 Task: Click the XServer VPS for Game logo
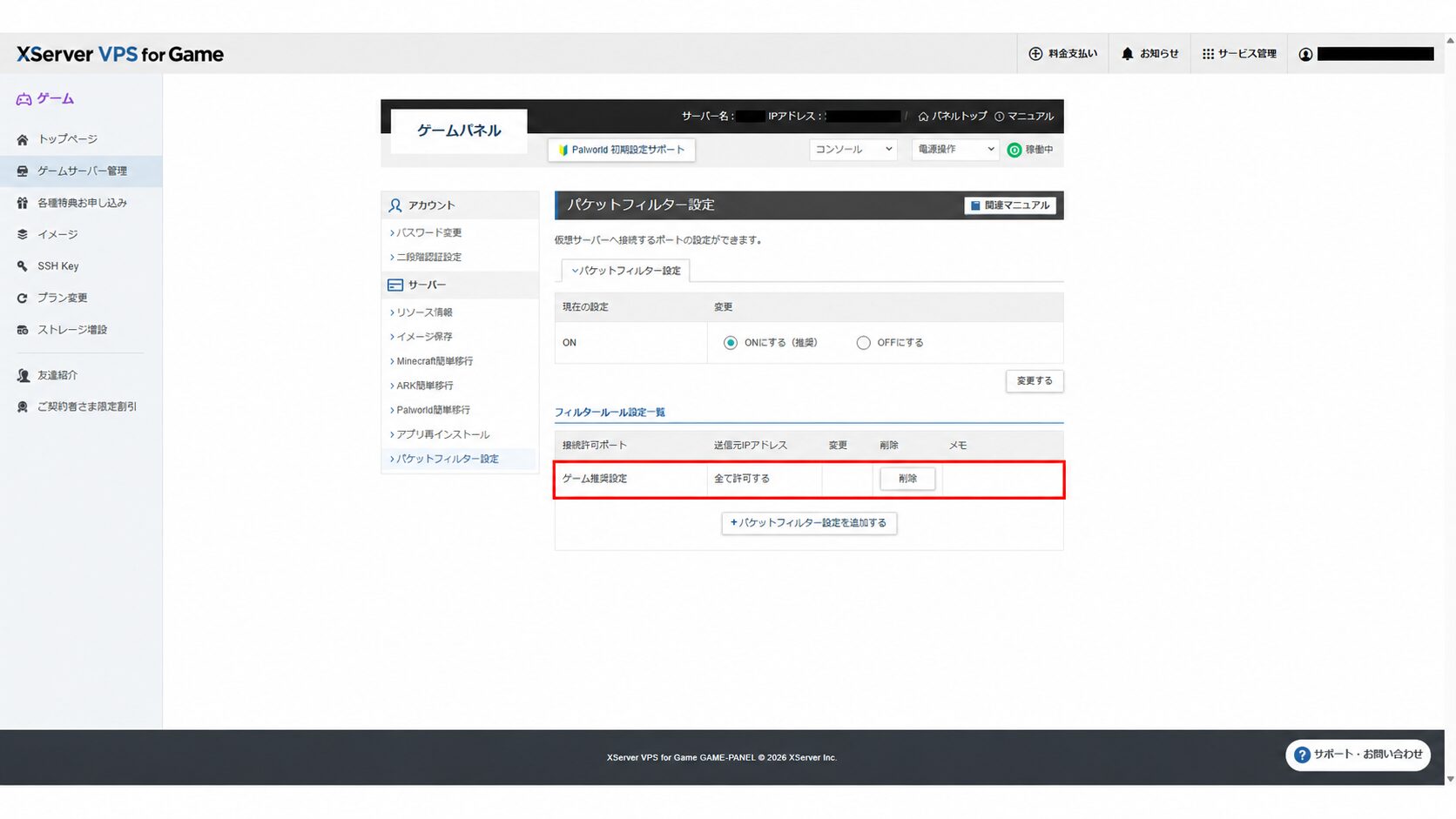120,54
